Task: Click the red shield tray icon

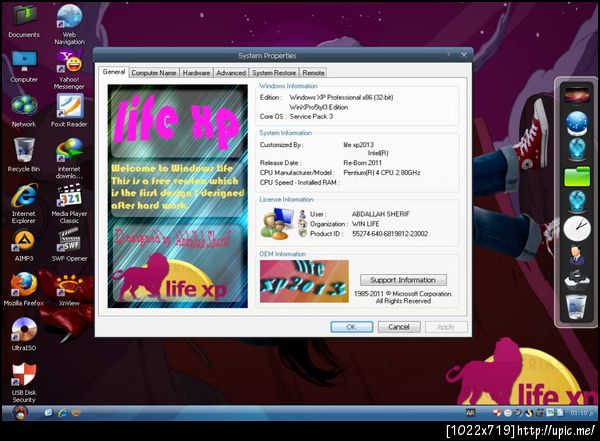Action: (497, 413)
